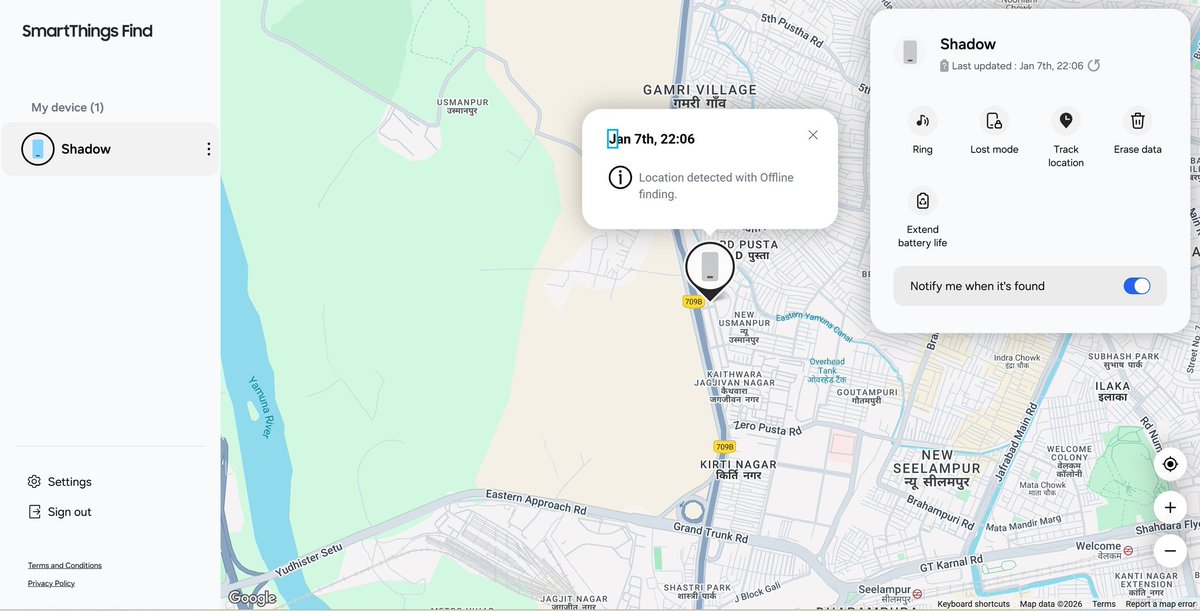Screen dimensions: 1200x611
Task: Click the device pin on the map
Action: point(709,270)
